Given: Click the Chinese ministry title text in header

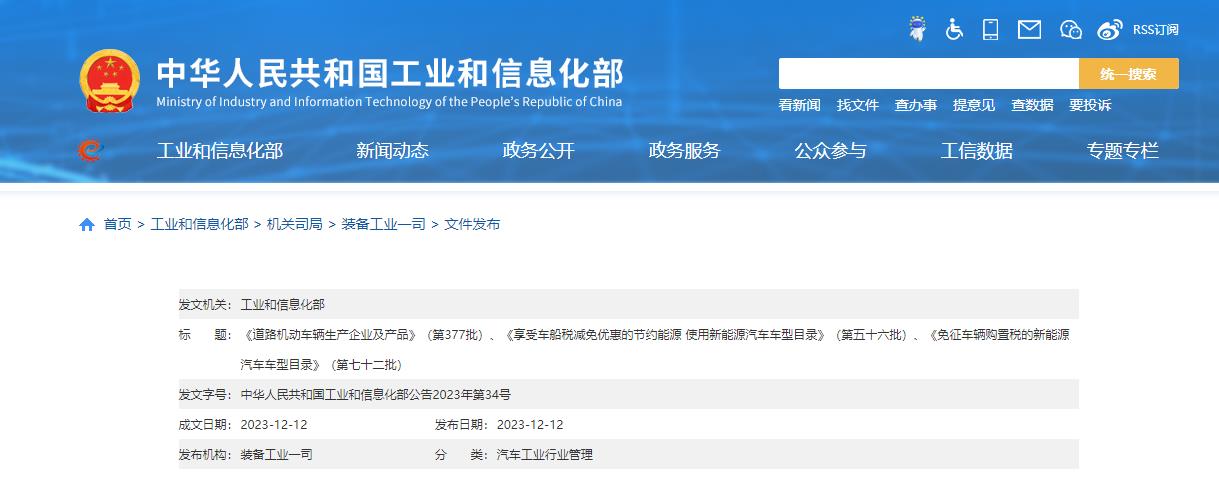Looking at the screenshot, I should pyautogui.click(x=390, y=74).
